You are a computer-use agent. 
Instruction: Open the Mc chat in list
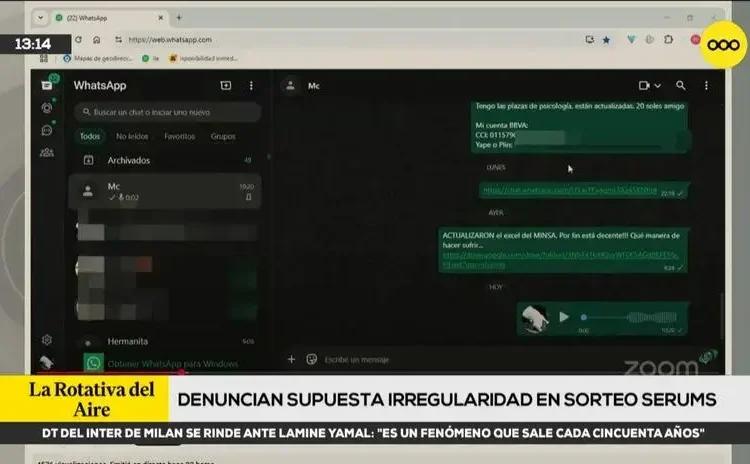pos(165,191)
